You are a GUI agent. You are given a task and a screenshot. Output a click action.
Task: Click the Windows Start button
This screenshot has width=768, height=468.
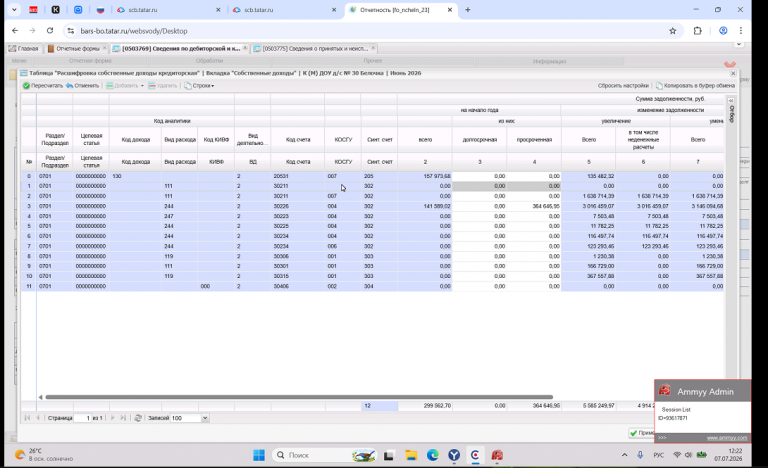click(259, 455)
